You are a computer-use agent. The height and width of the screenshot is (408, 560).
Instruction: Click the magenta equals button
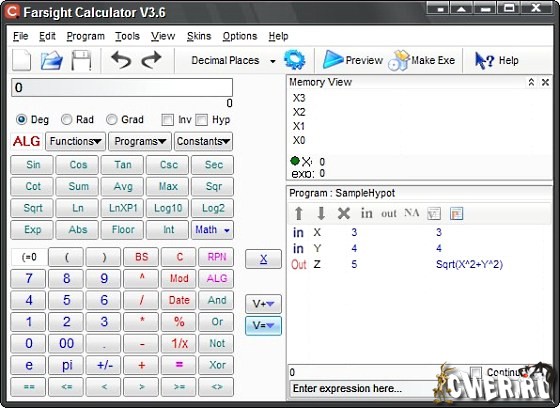pos(179,365)
